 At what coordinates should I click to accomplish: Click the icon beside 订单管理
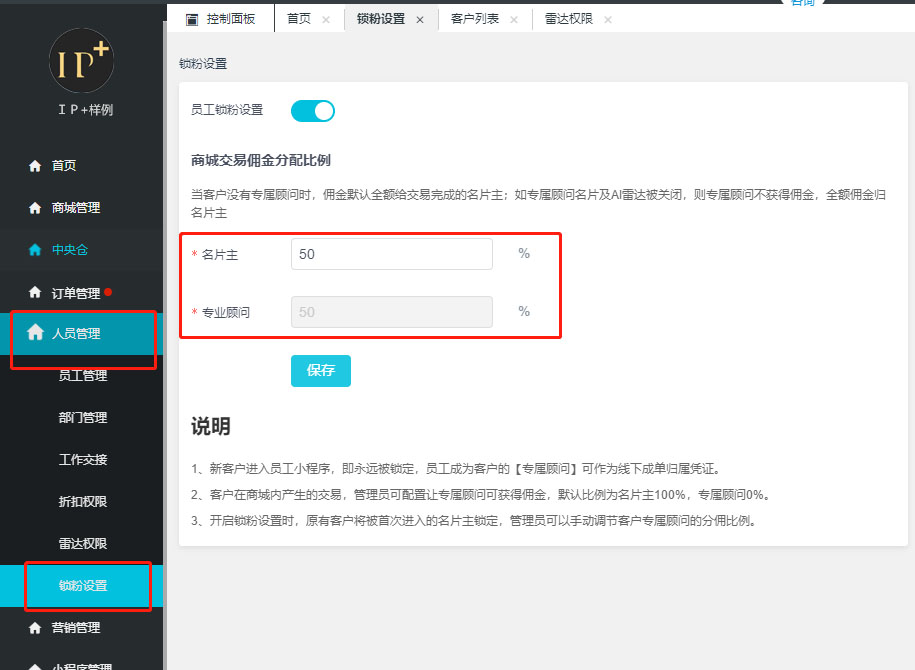coord(35,293)
